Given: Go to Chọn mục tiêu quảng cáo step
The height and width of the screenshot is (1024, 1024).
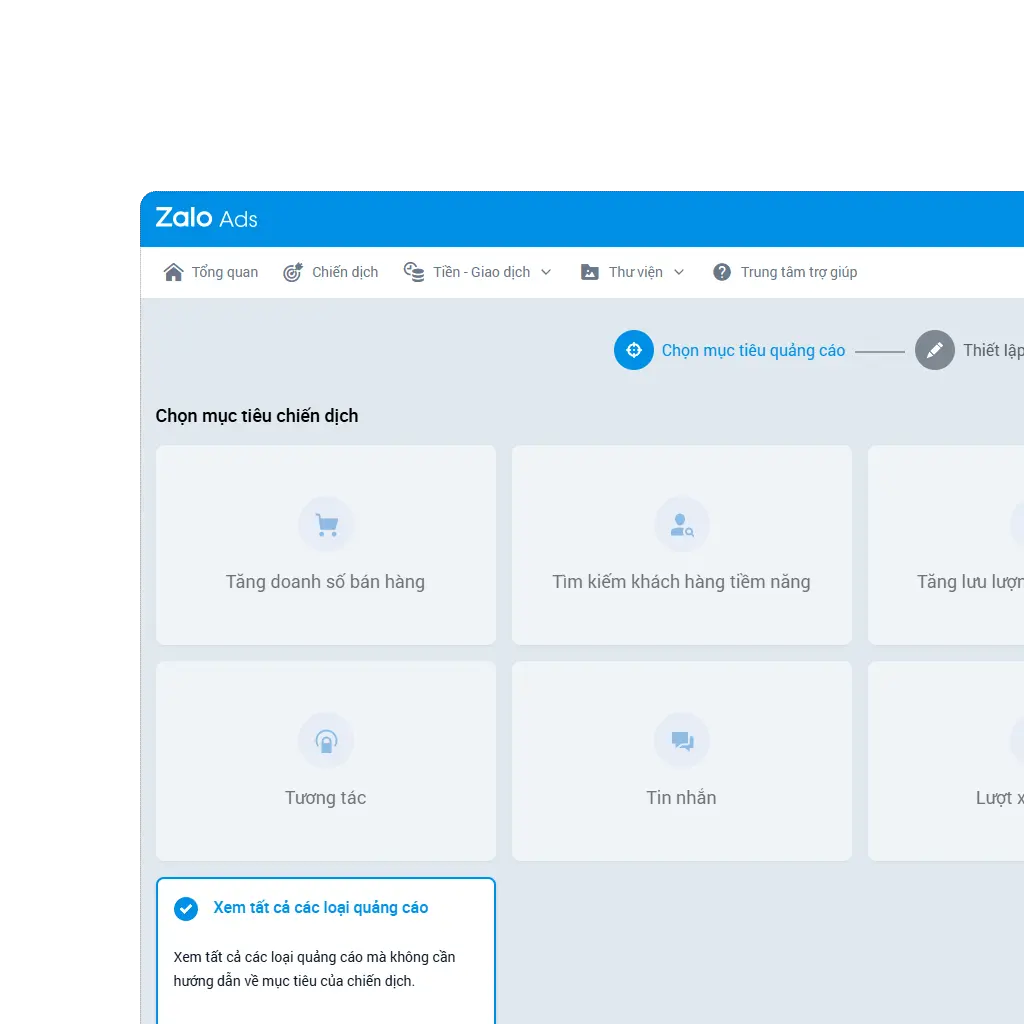Looking at the screenshot, I should tap(753, 350).
